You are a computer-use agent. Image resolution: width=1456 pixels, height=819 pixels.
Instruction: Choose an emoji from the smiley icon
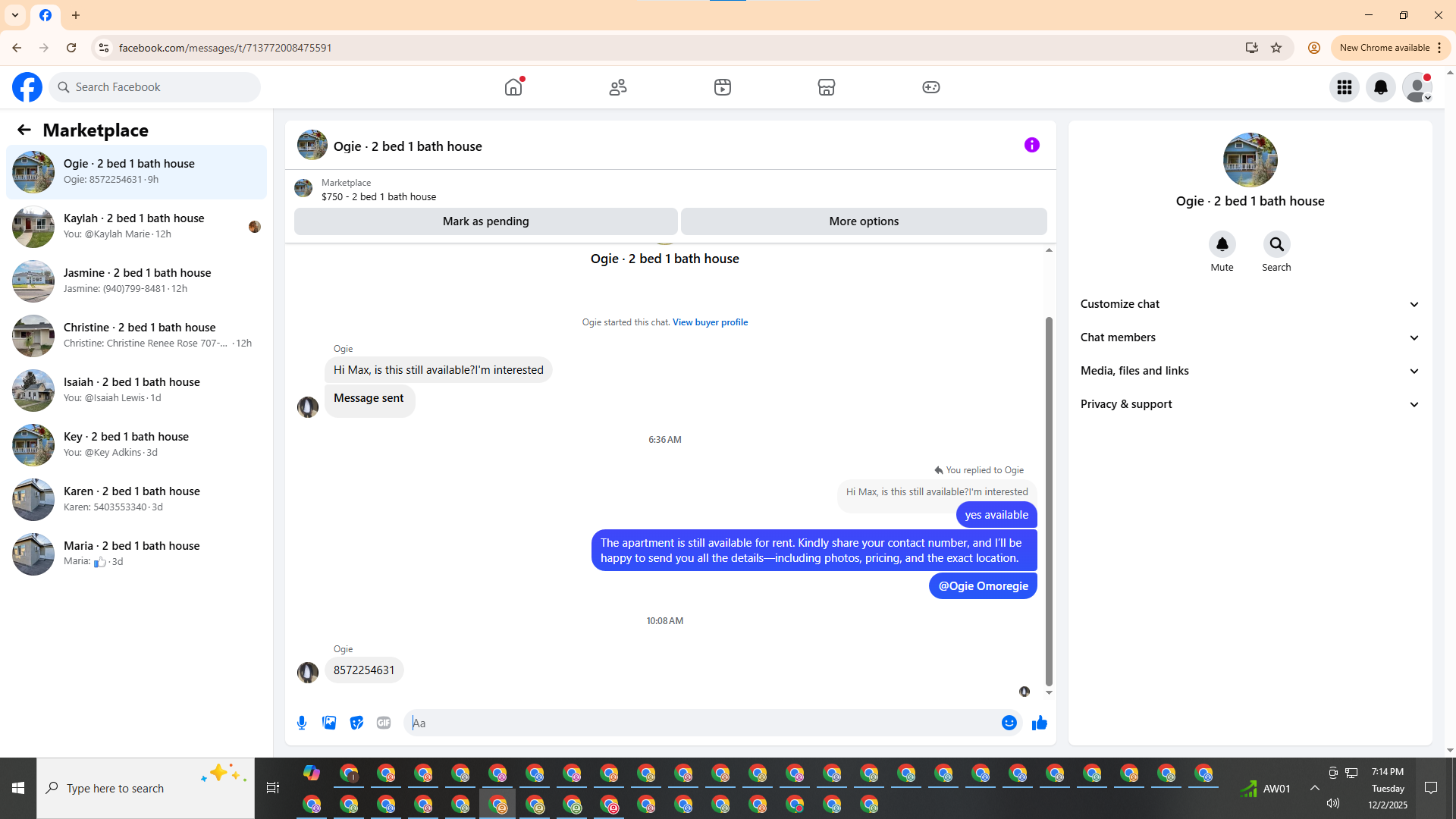click(x=1009, y=723)
